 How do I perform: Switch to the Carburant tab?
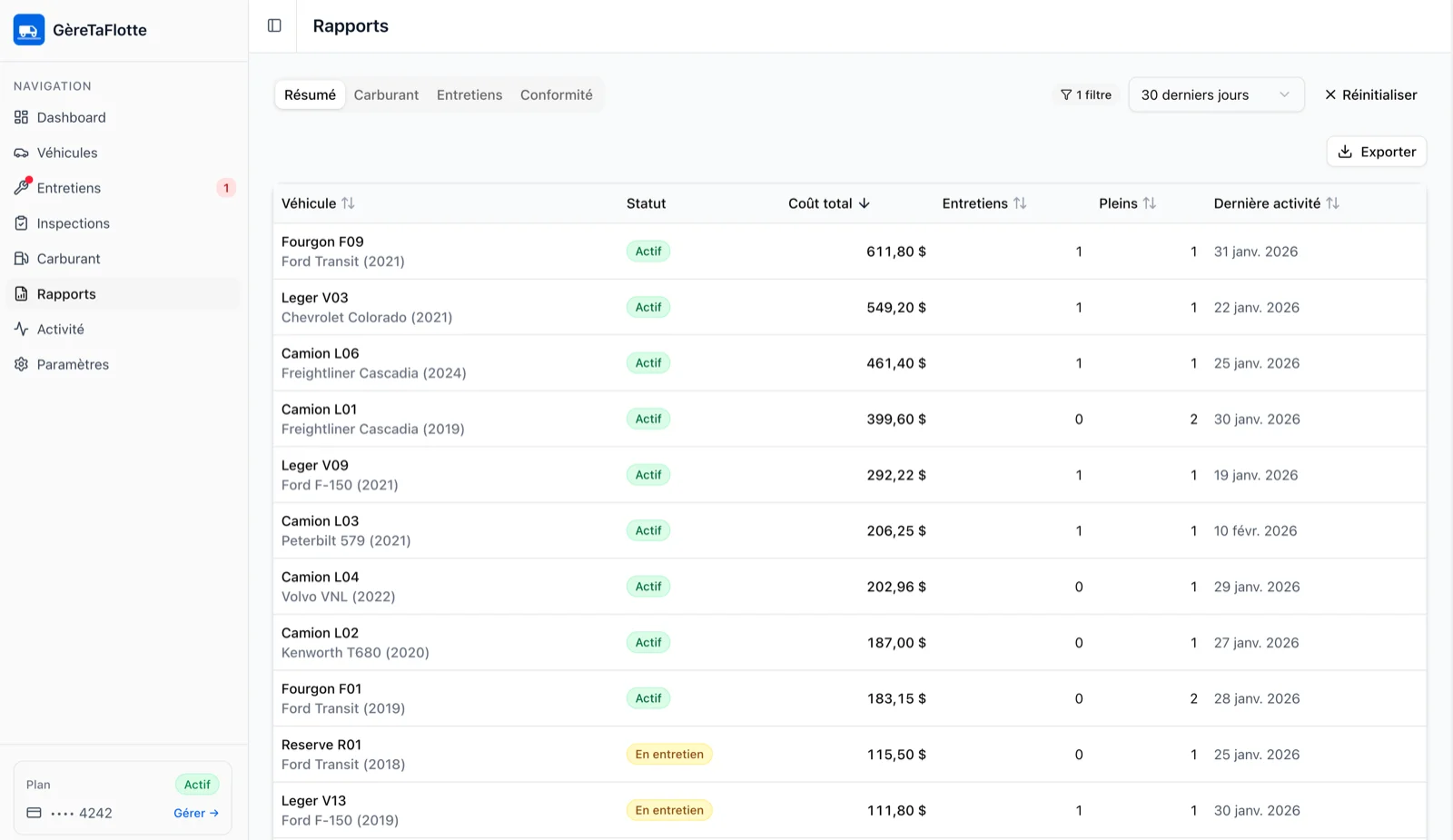(386, 94)
